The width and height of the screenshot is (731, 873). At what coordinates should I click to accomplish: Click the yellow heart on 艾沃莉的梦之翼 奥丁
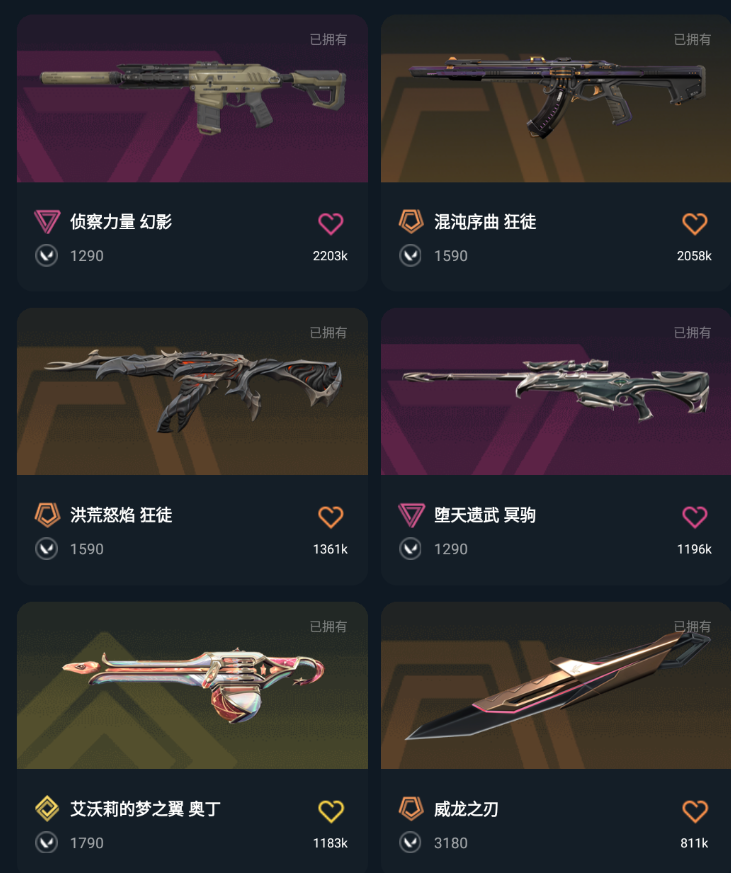pos(331,811)
